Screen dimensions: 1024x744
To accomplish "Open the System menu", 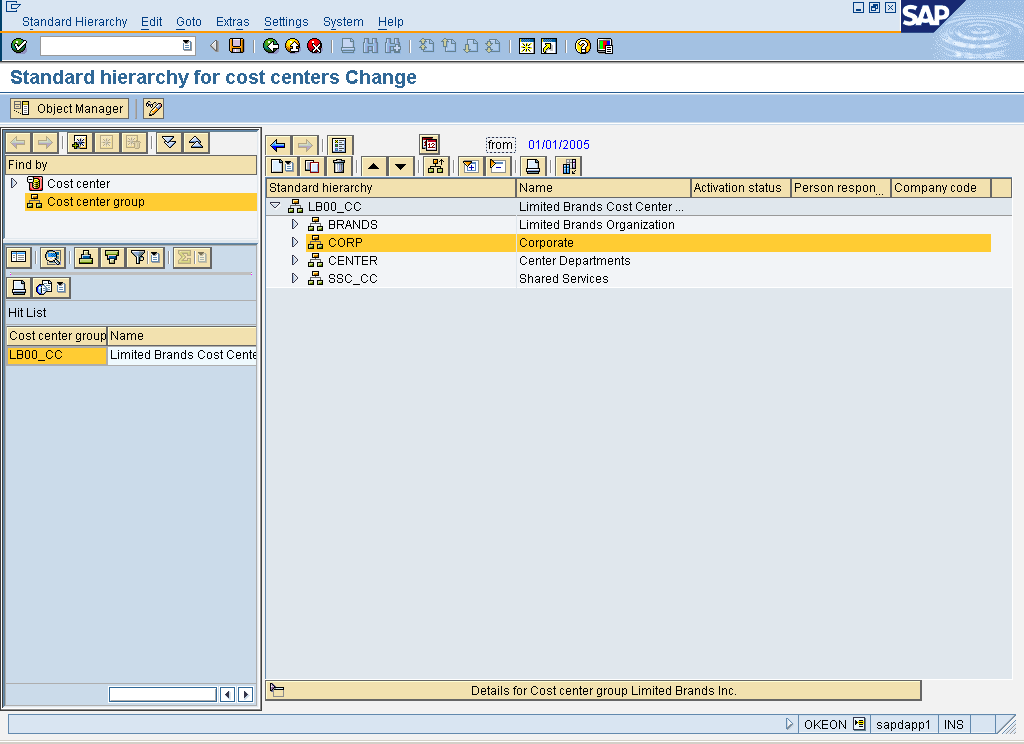I will [343, 22].
